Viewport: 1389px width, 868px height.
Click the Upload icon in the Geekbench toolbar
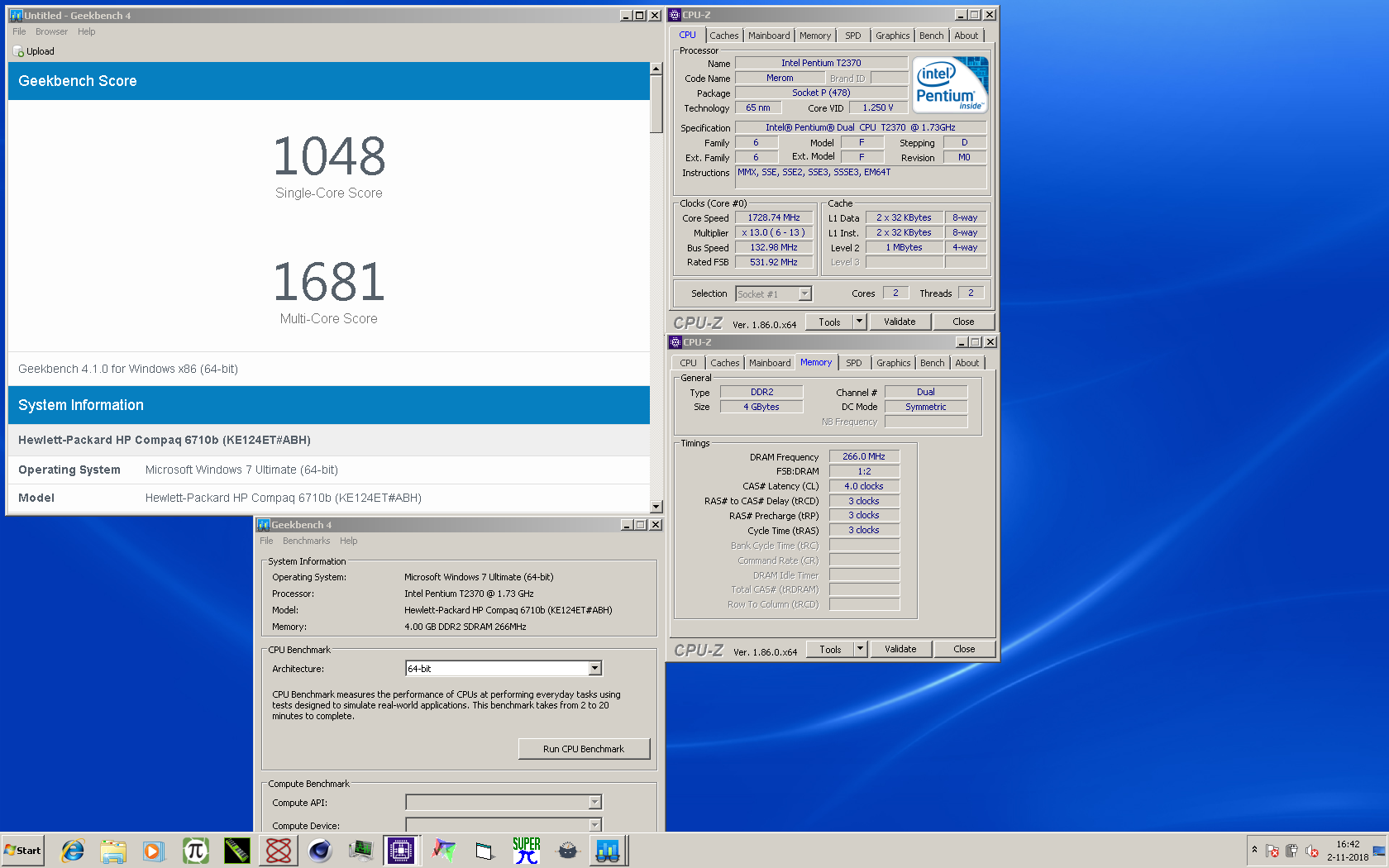coord(19,51)
